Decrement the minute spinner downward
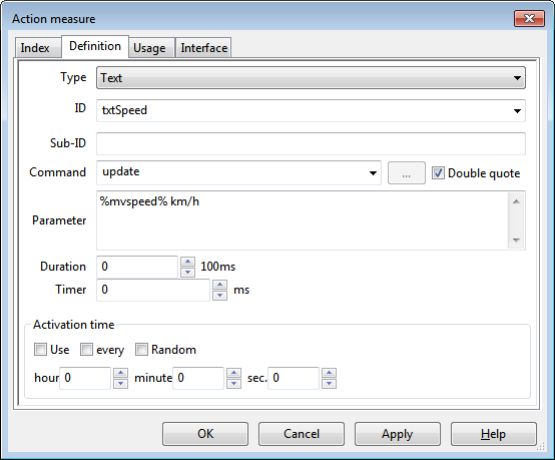 [x=234, y=383]
